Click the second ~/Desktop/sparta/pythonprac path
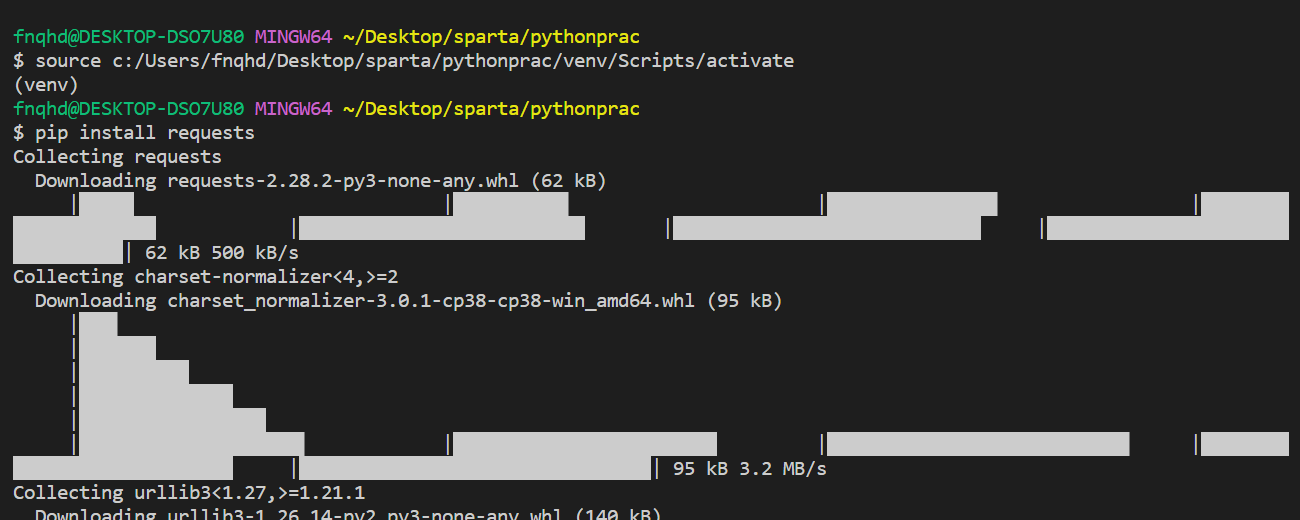 coord(491,109)
